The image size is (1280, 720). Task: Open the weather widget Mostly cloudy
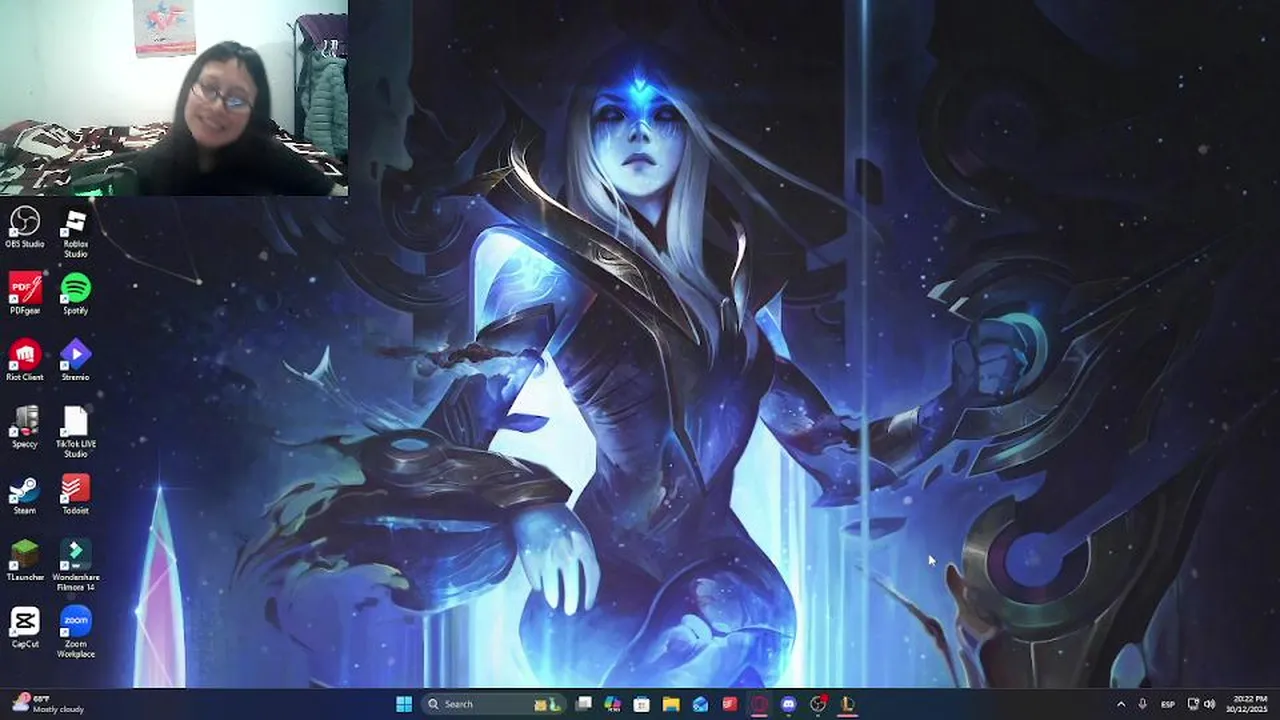pos(48,704)
